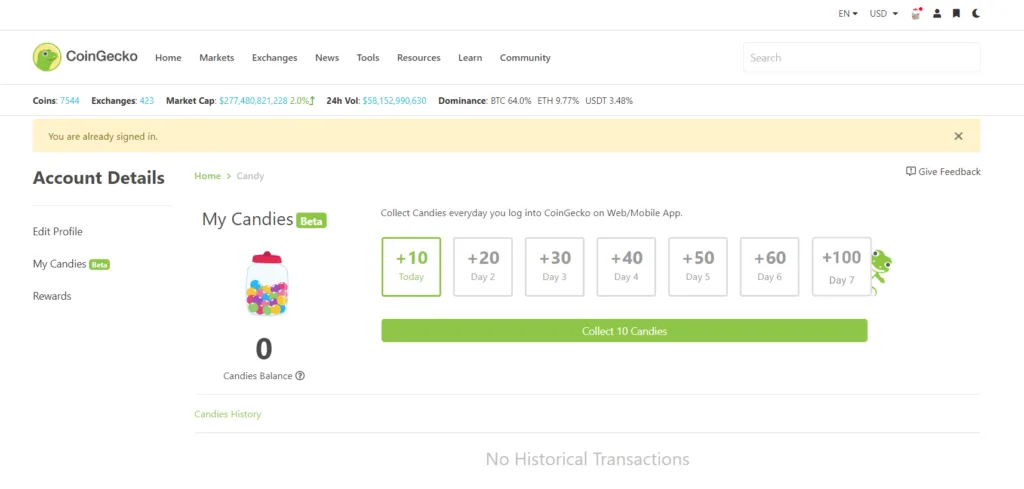Open the Resources menu
The height and width of the screenshot is (489, 1024).
[419, 58]
